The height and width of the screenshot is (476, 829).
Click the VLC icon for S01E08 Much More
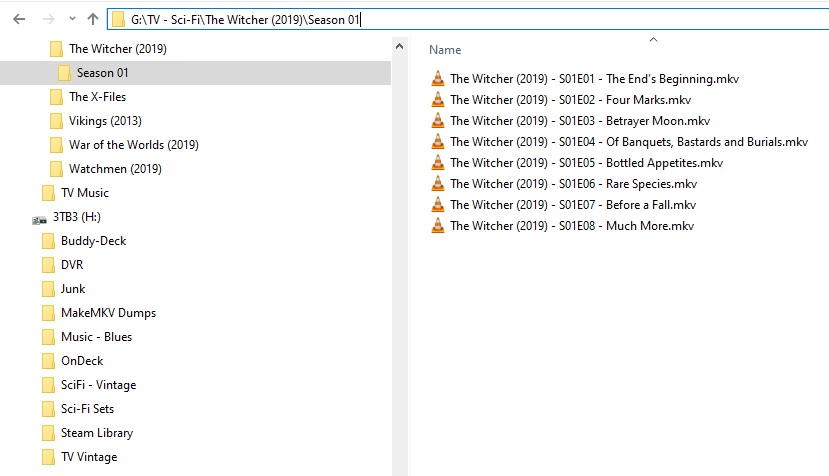(x=438, y=226)
